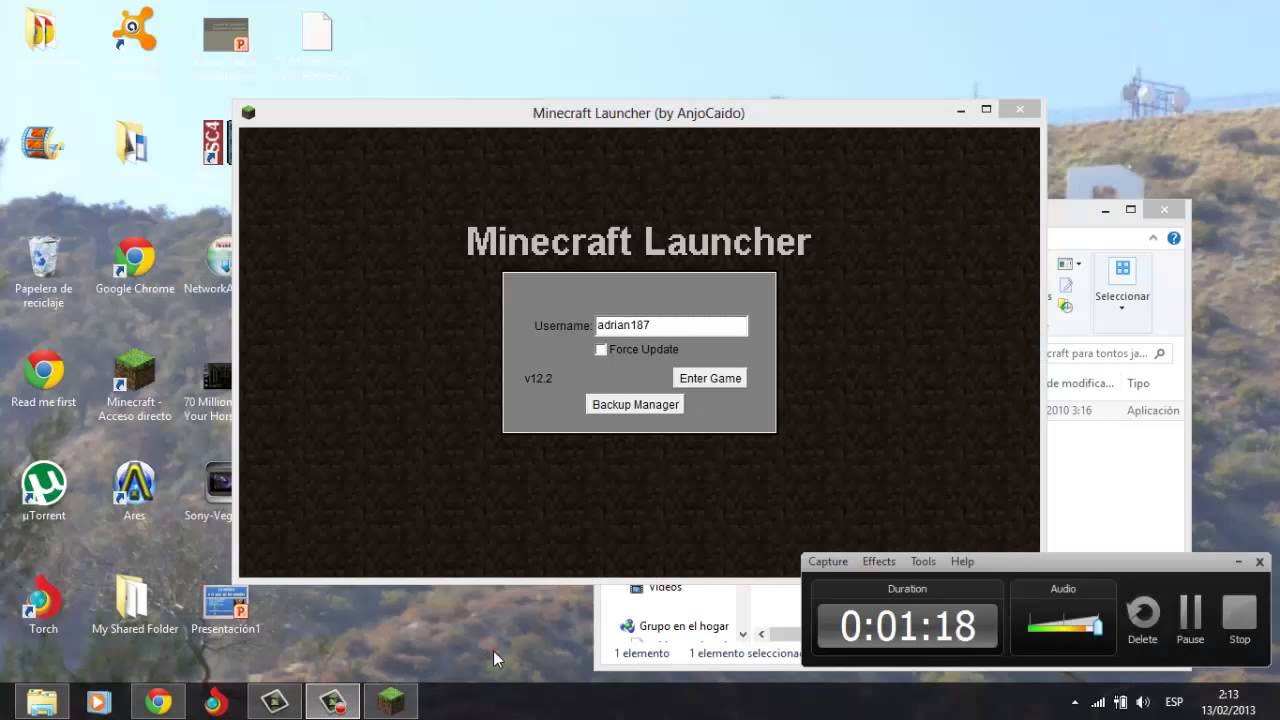Sort by the Tipo column header
The width and height of the screenshot is (1280, 720).
tap(1138, 383)
